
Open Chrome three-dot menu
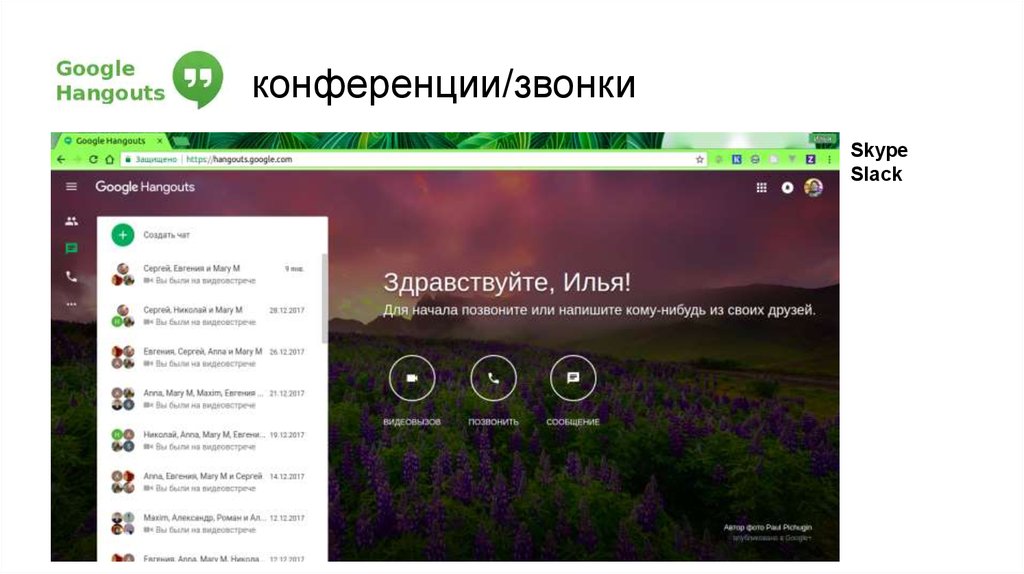click(x=829, y=159)
